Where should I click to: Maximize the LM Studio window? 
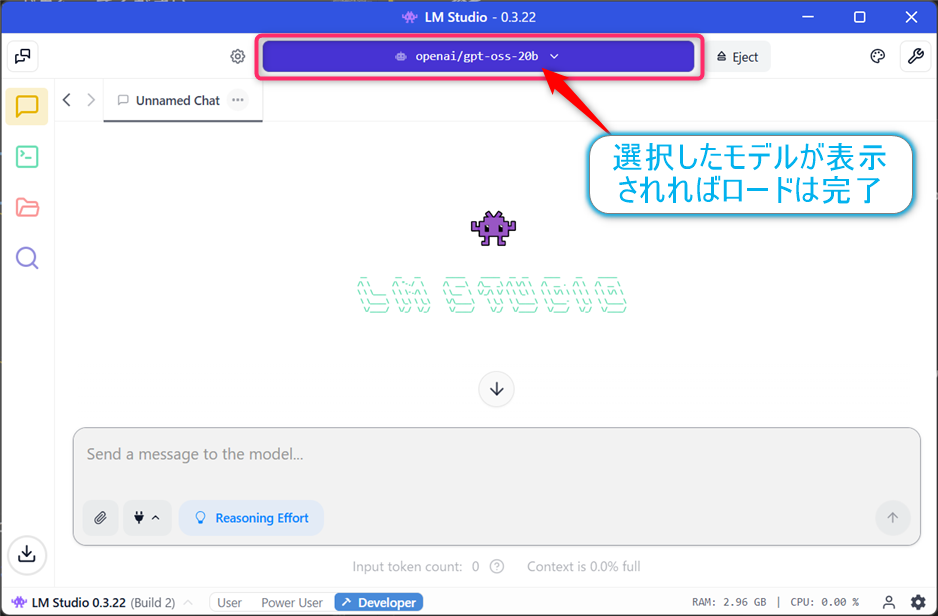pos(860,17)
